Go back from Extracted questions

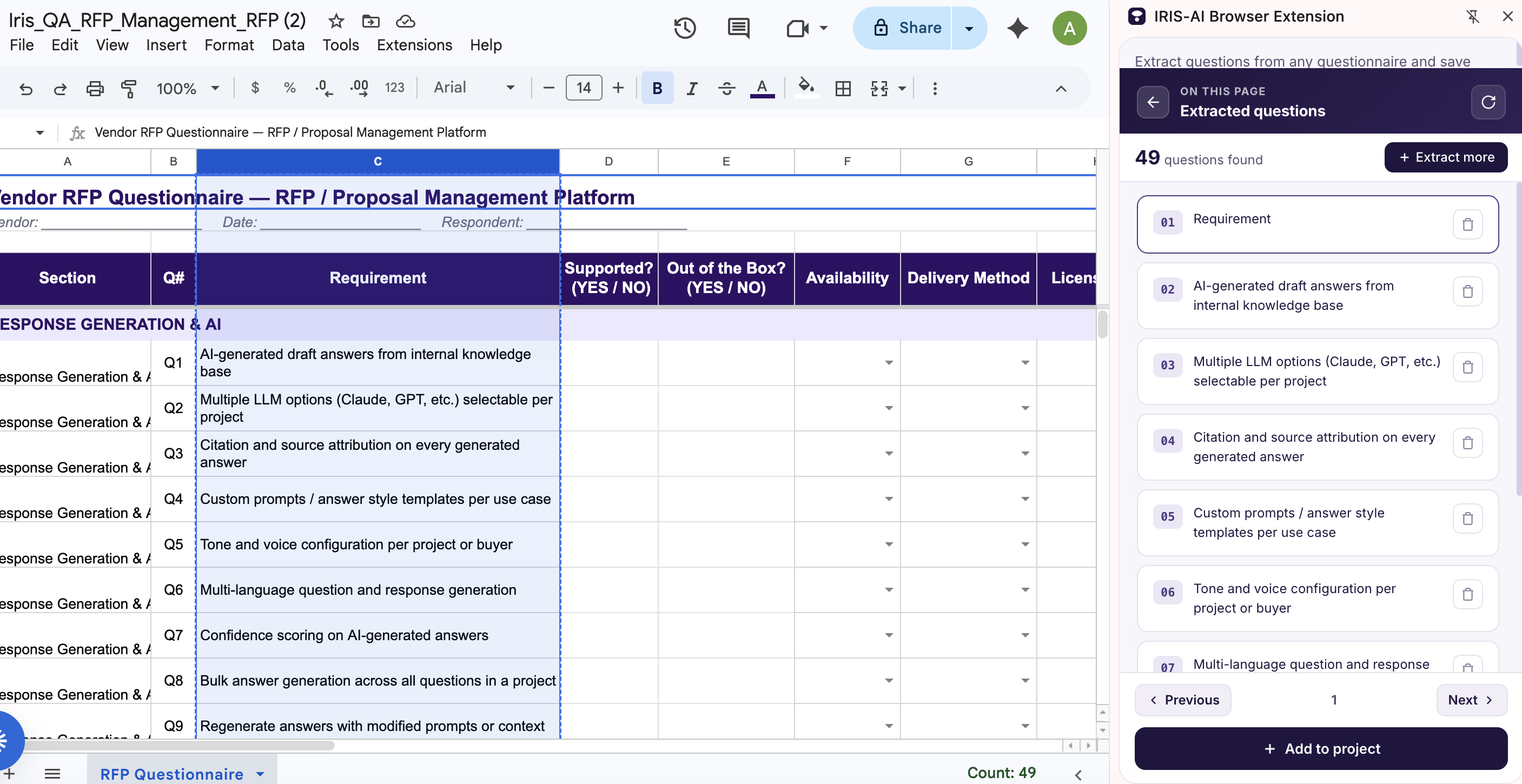(x=1153, y=102)
